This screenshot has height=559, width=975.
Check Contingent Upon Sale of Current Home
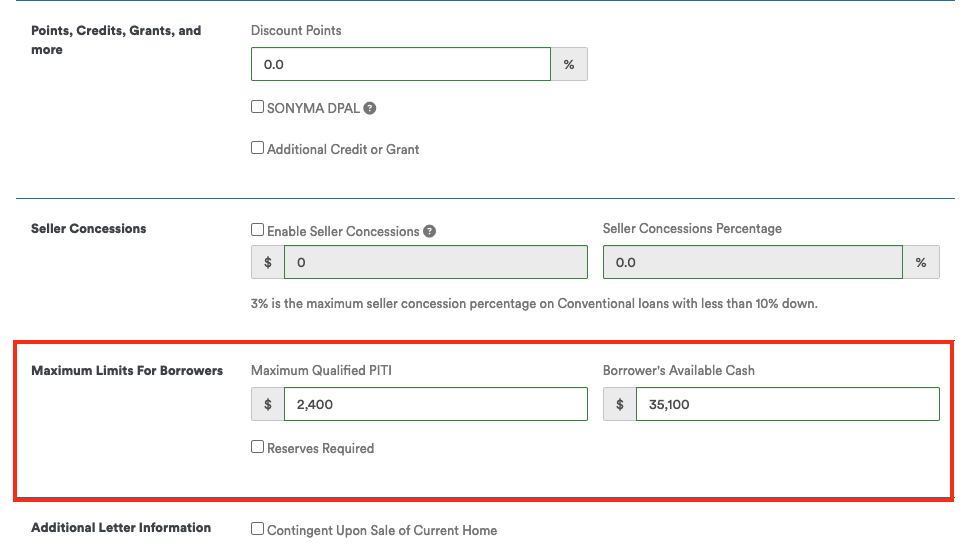pos(257,529)
